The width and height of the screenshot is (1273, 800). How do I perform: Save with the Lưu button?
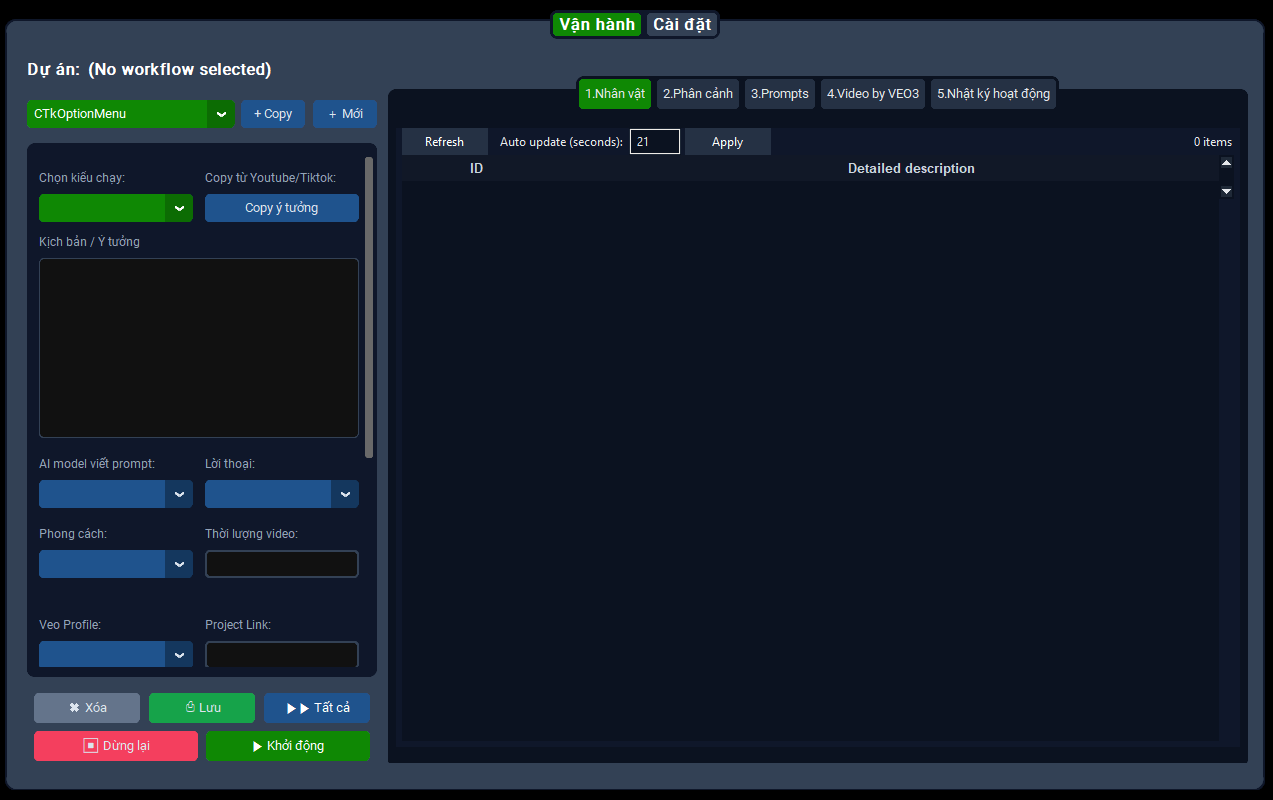[202, 708]
